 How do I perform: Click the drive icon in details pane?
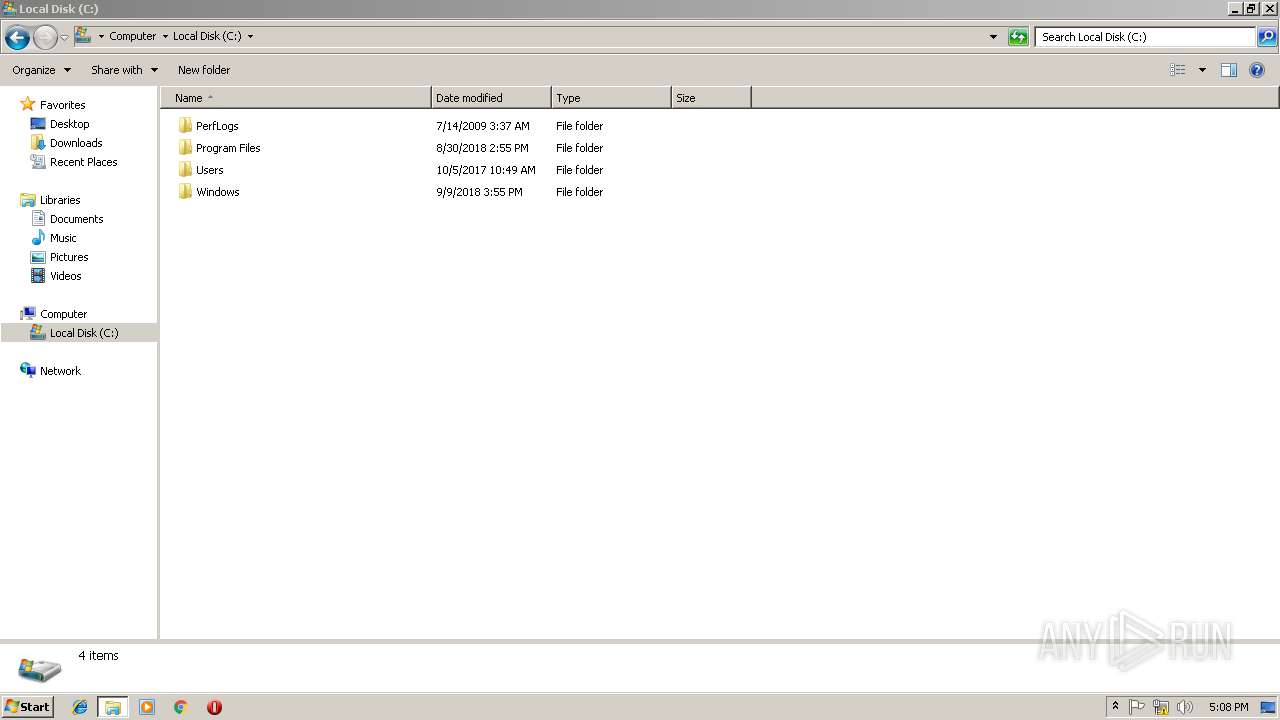point(40,669)
